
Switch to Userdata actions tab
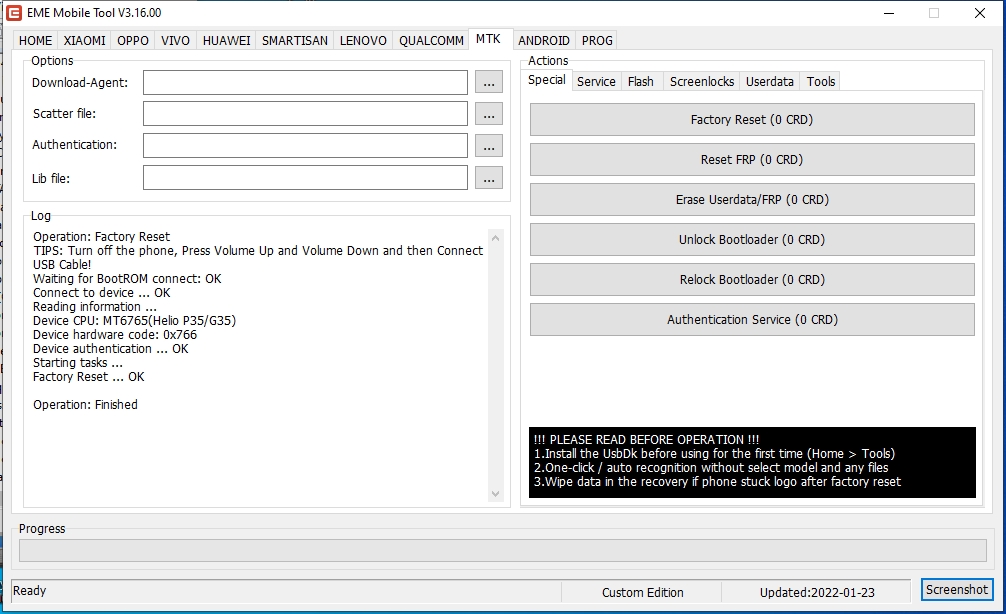click(x=770, y=82)
